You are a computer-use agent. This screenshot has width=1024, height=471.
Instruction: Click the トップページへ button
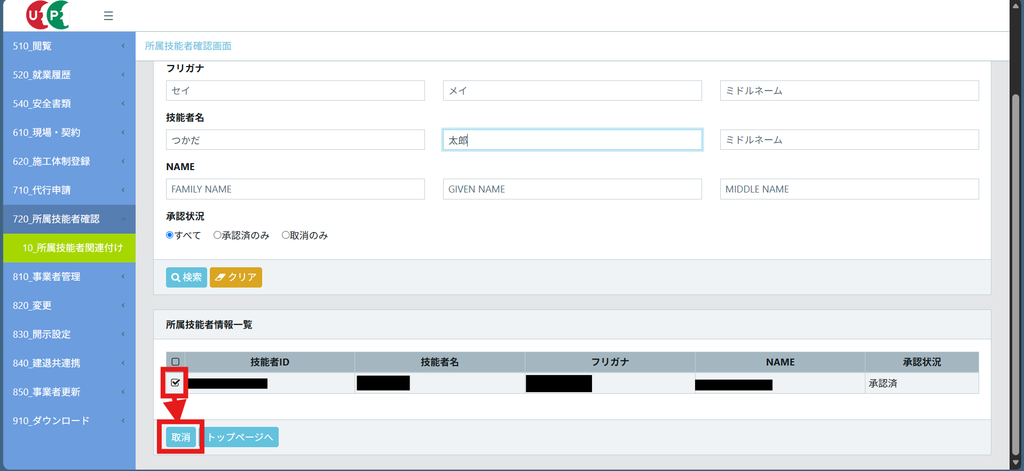pyautogui.click(x=240, y=437)
